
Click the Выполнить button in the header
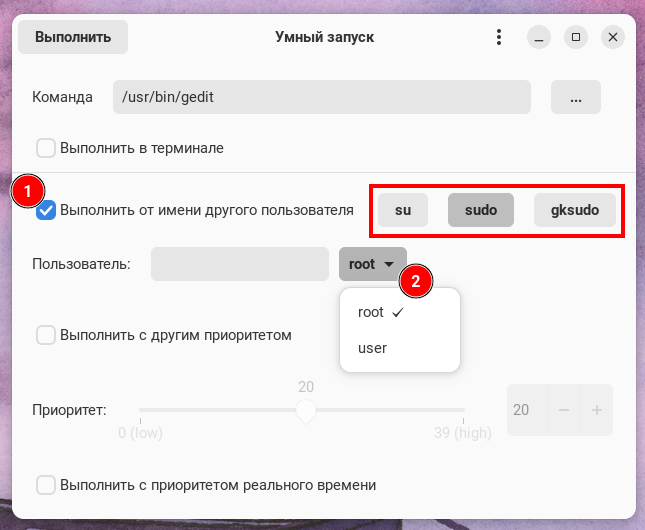point(73,37)
